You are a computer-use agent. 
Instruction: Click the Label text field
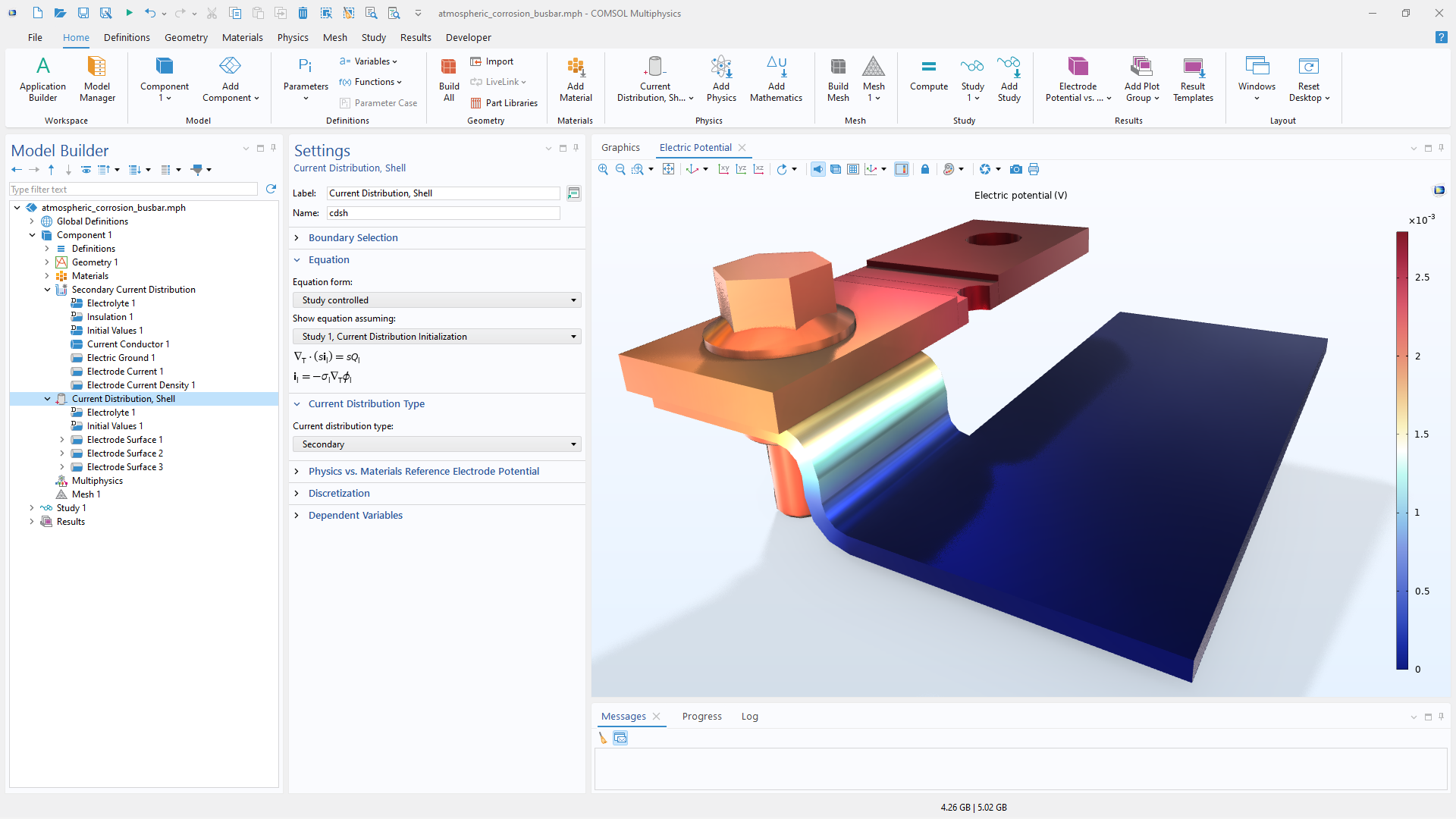(443, 193)
